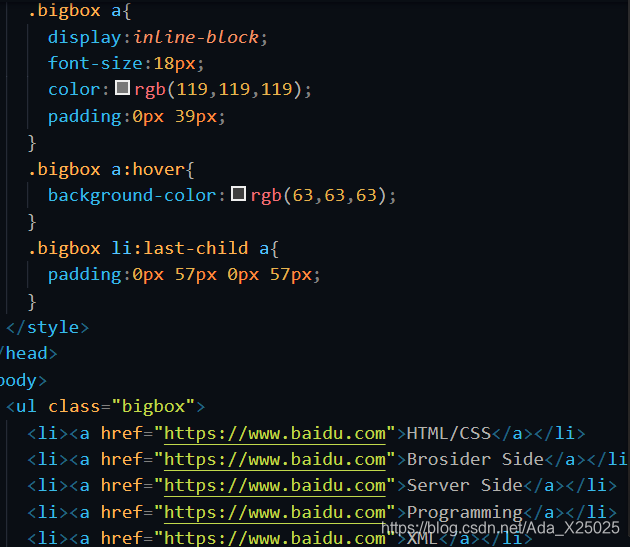Click the Brosider Side link text
630x547 pixels.
[475, 459]
